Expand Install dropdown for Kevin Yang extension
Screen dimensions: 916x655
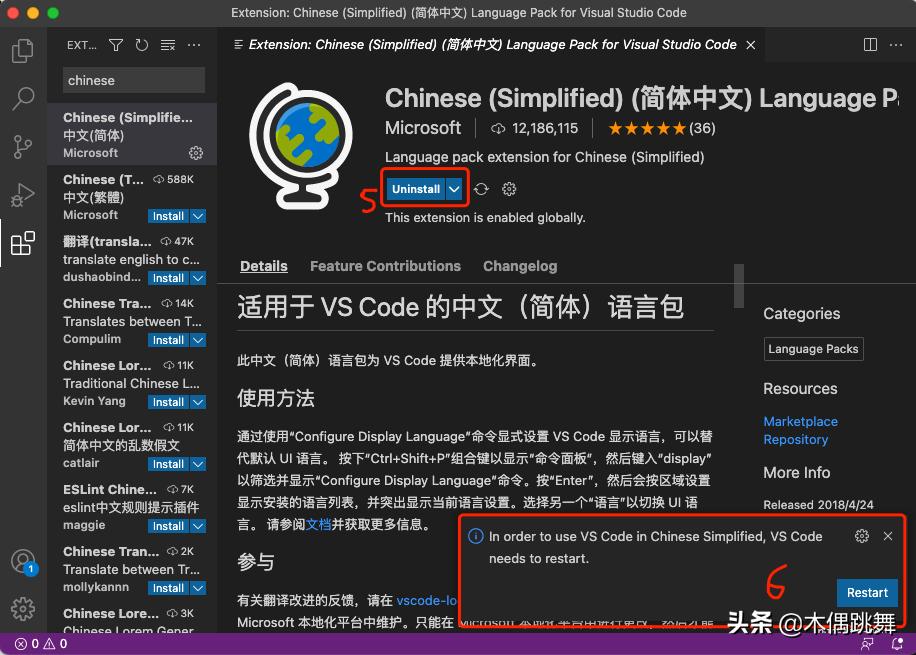199,402
